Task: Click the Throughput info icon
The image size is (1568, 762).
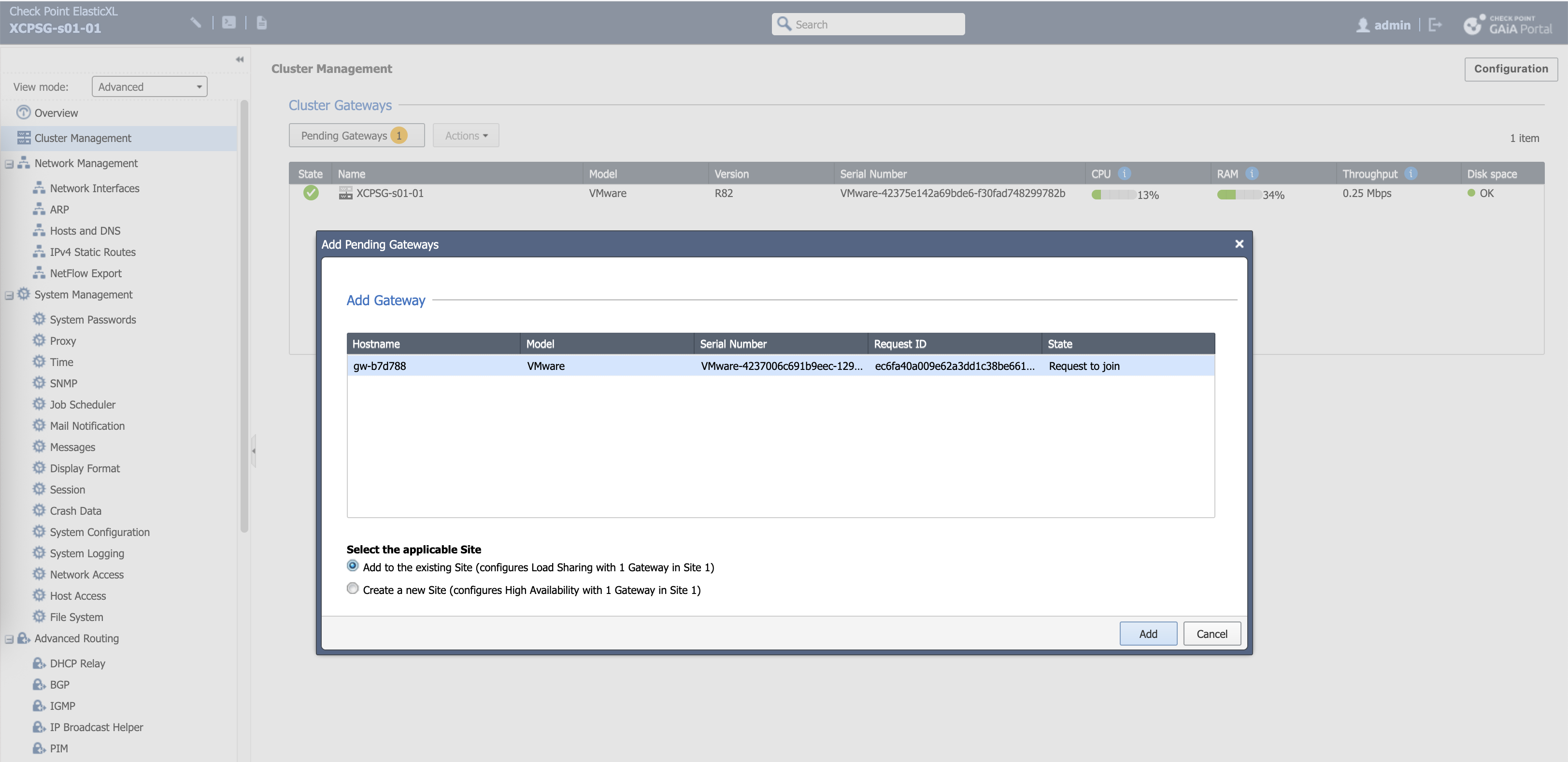Action: (x=1411, y=173)
